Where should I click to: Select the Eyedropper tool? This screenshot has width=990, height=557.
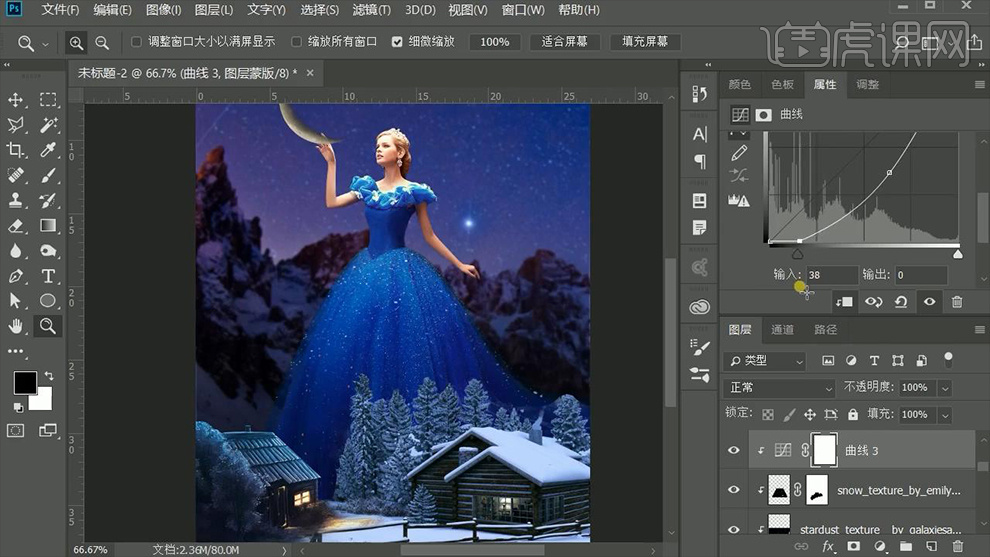coord(47,150)
